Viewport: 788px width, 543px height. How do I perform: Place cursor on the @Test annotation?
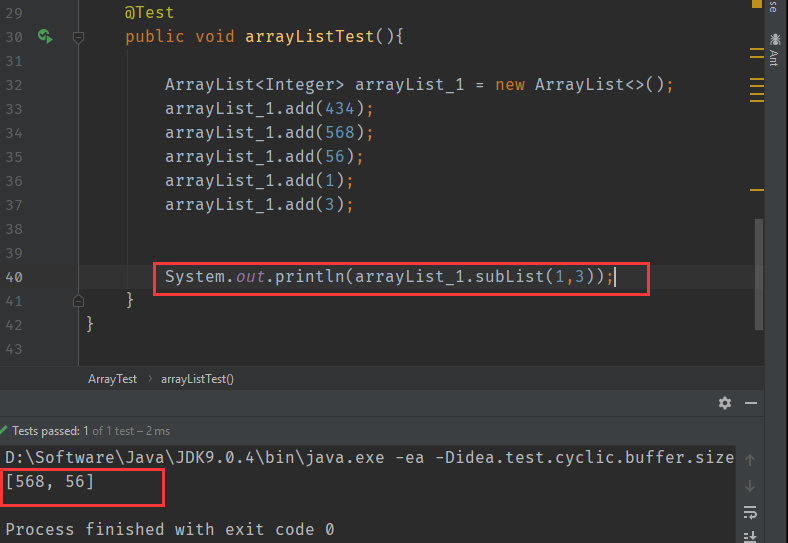pos(149,13)
